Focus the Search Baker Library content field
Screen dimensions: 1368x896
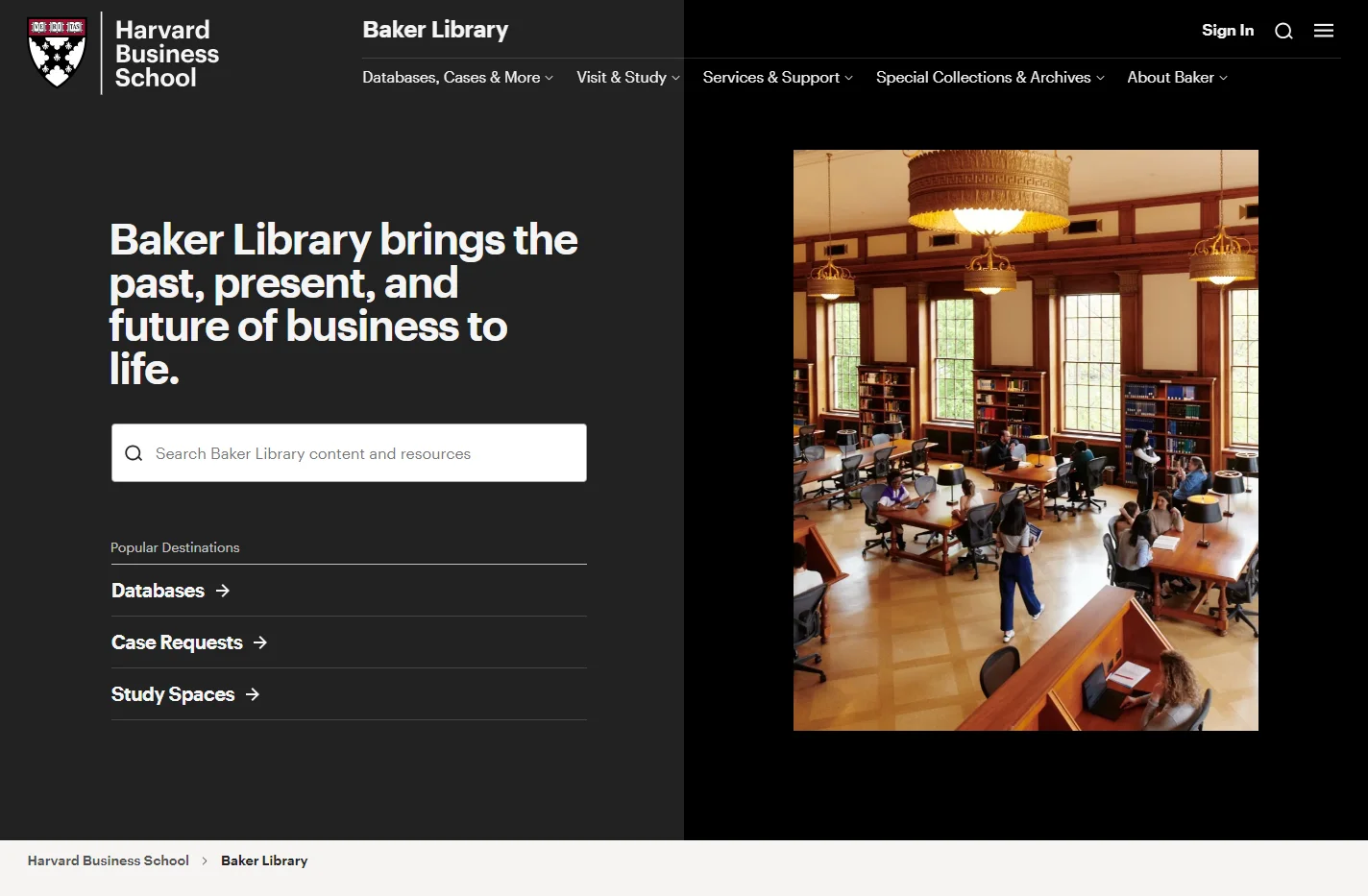coord(349,453)
